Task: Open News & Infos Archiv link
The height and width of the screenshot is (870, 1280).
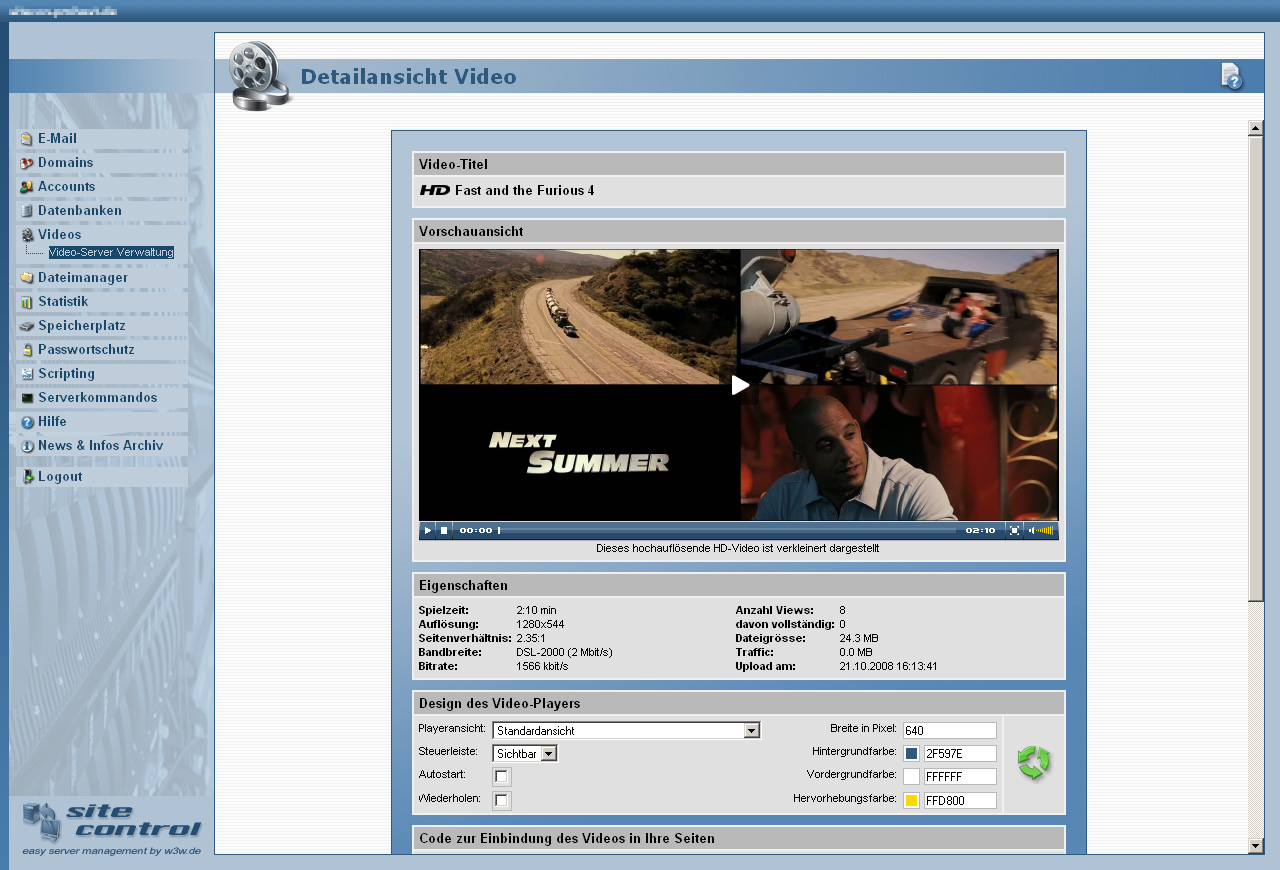Action: click(x=101, y=446)
